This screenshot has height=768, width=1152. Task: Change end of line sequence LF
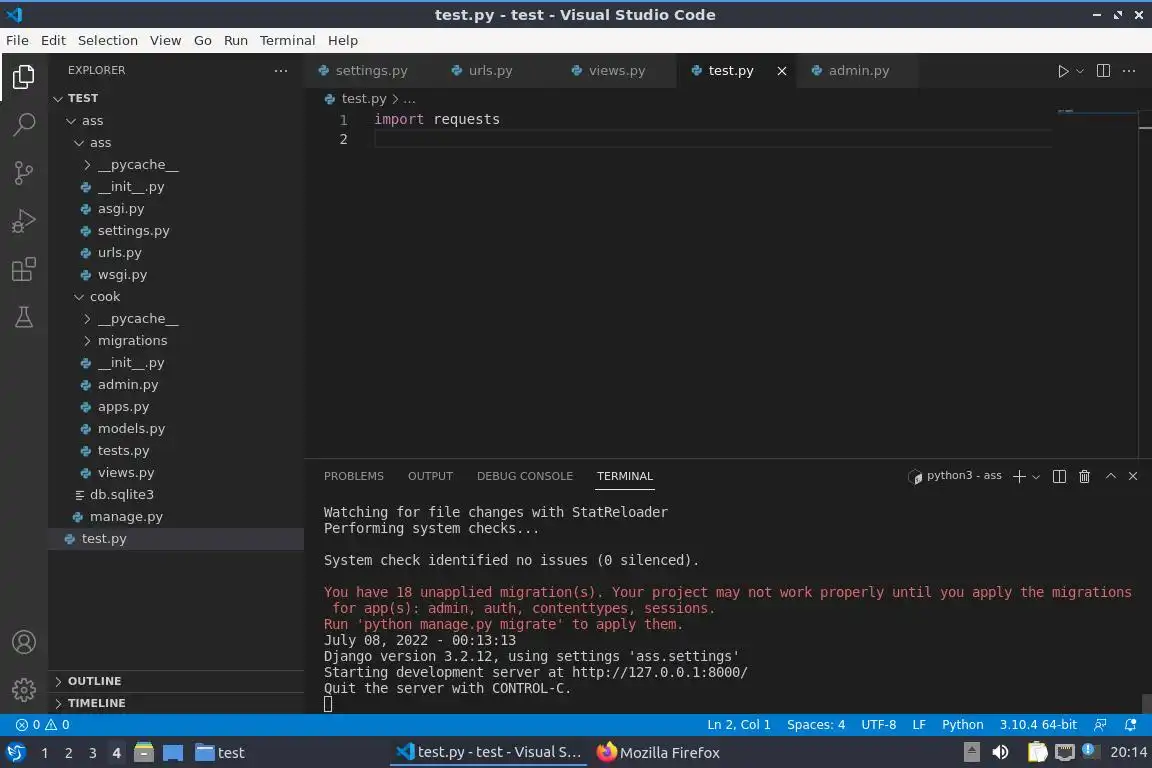(x=918, y=725)
